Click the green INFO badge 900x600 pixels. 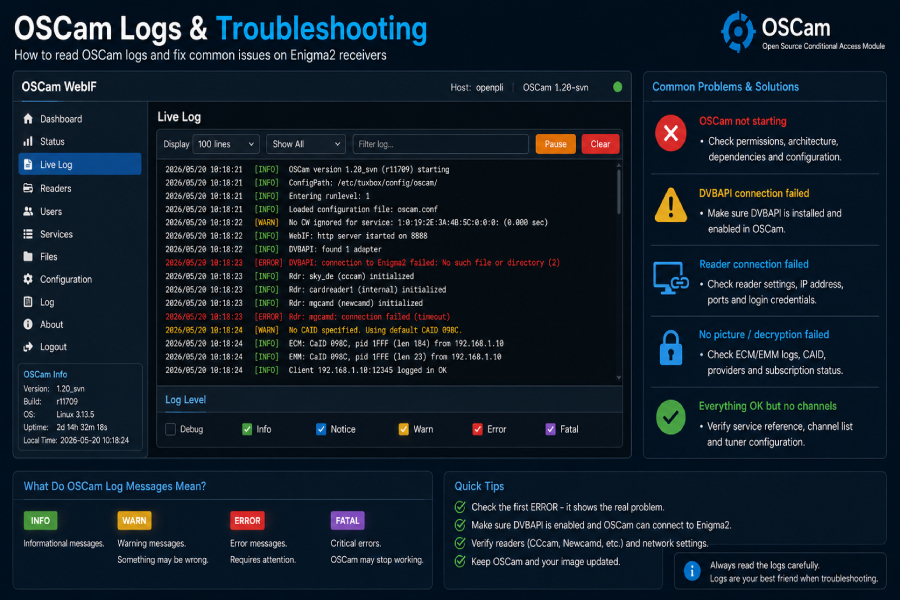40,521
